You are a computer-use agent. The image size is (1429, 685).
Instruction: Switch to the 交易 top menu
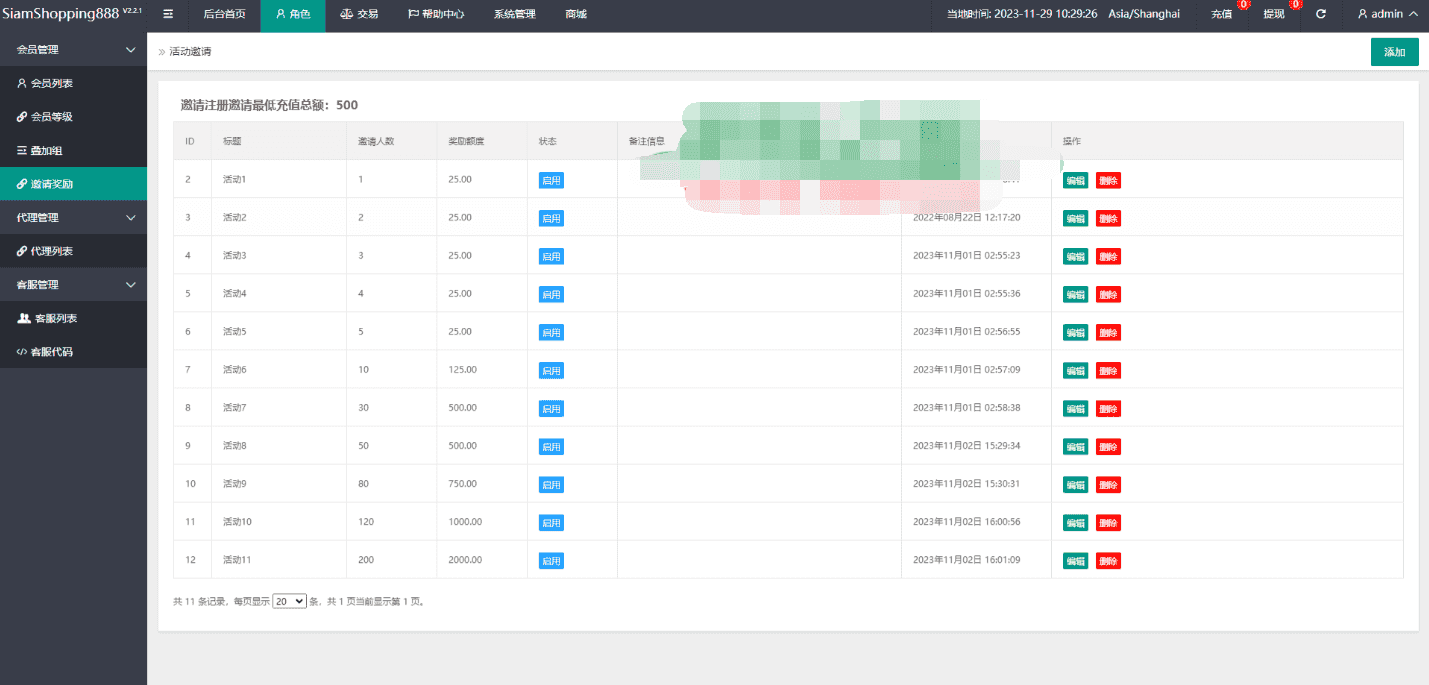point(359,14)
